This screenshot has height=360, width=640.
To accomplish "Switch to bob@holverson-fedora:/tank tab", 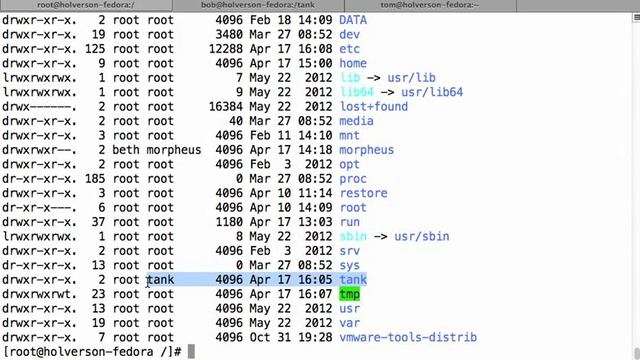I will (x=258, y=5).
